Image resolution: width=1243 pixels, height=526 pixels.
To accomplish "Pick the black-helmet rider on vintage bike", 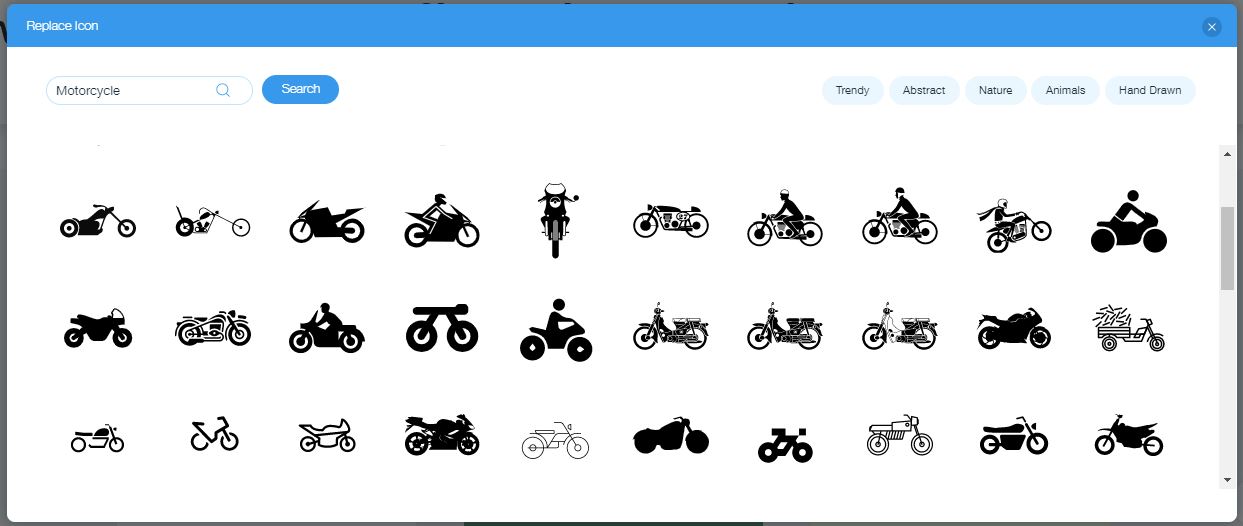I will pyautogui.click(x=900, y=216).
